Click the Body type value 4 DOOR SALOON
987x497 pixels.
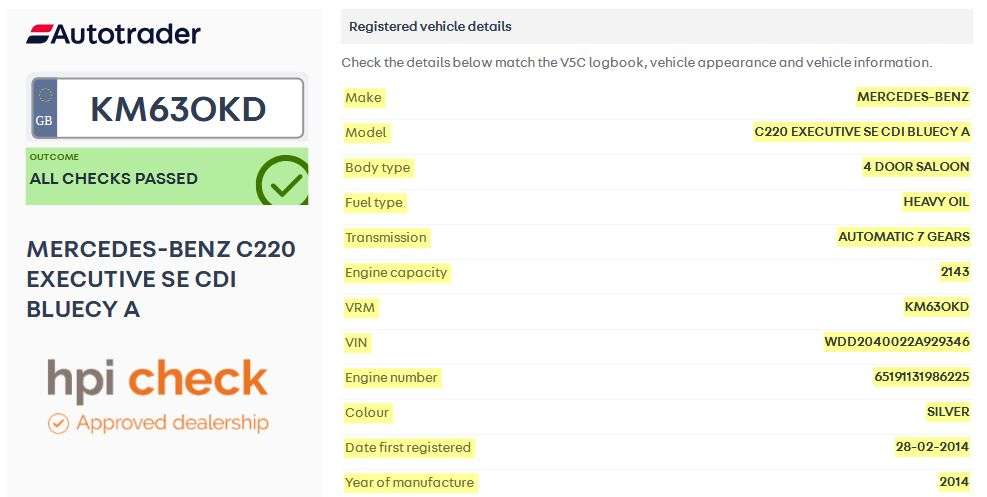coord(916,167)
